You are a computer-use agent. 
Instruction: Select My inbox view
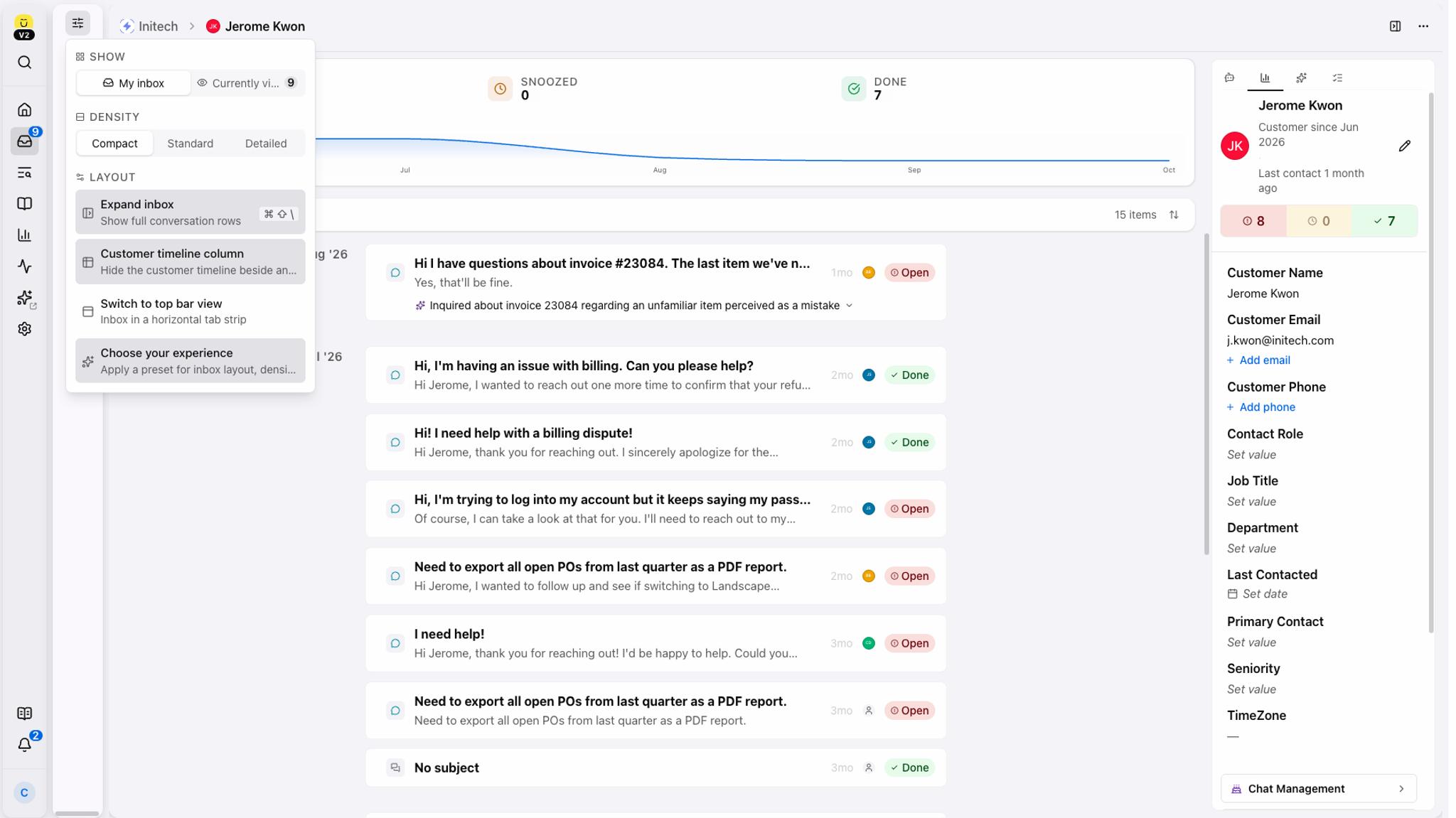(x=133, y=83)
